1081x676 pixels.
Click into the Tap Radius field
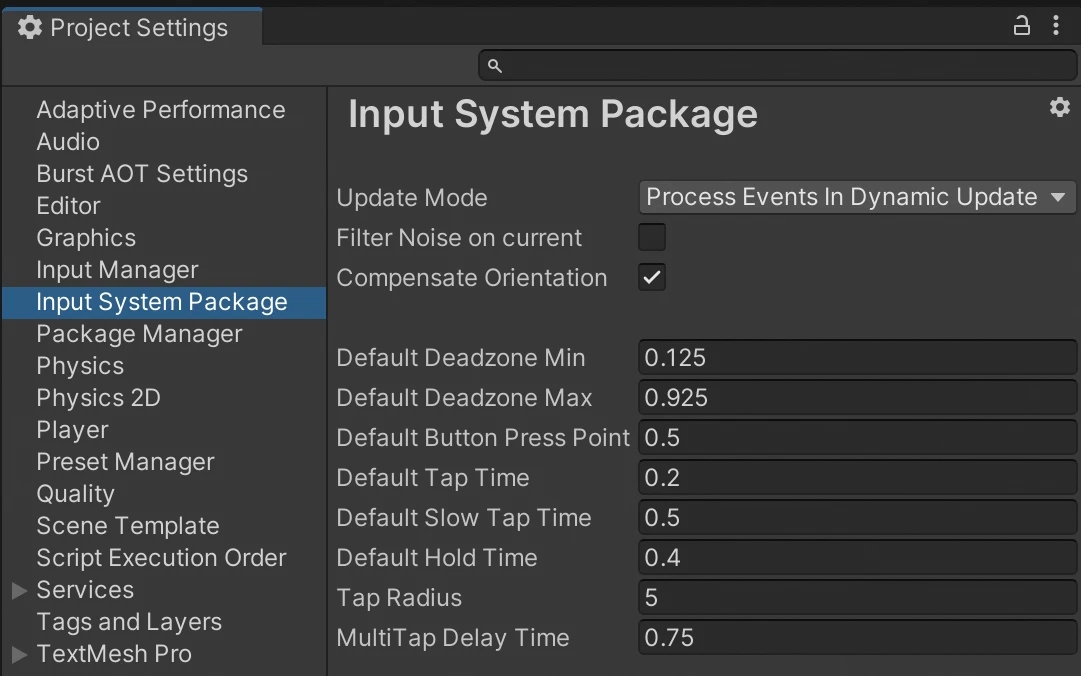coord(856,598)
